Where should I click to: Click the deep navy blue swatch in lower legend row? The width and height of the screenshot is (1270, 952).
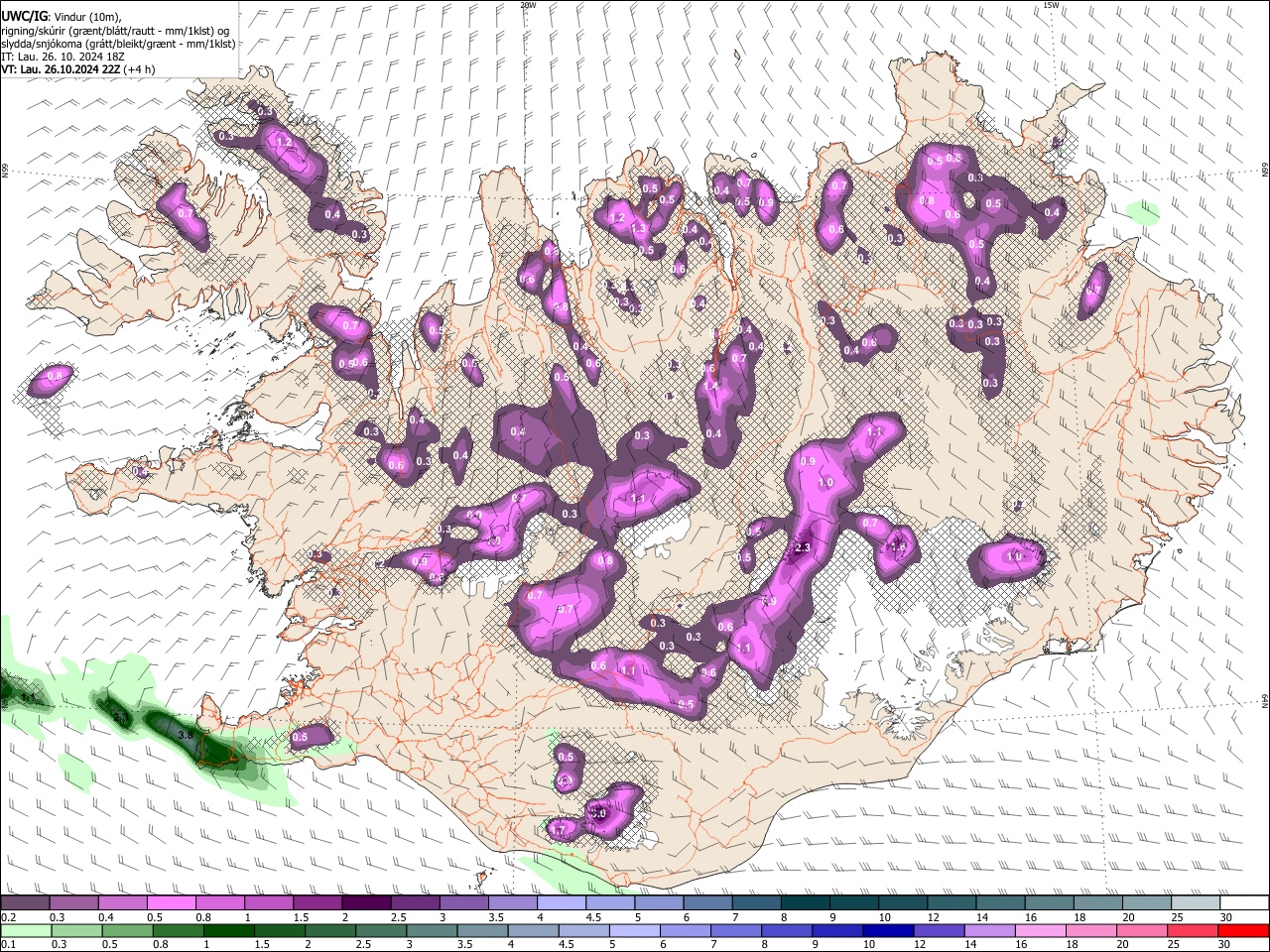tap(886, 930)
